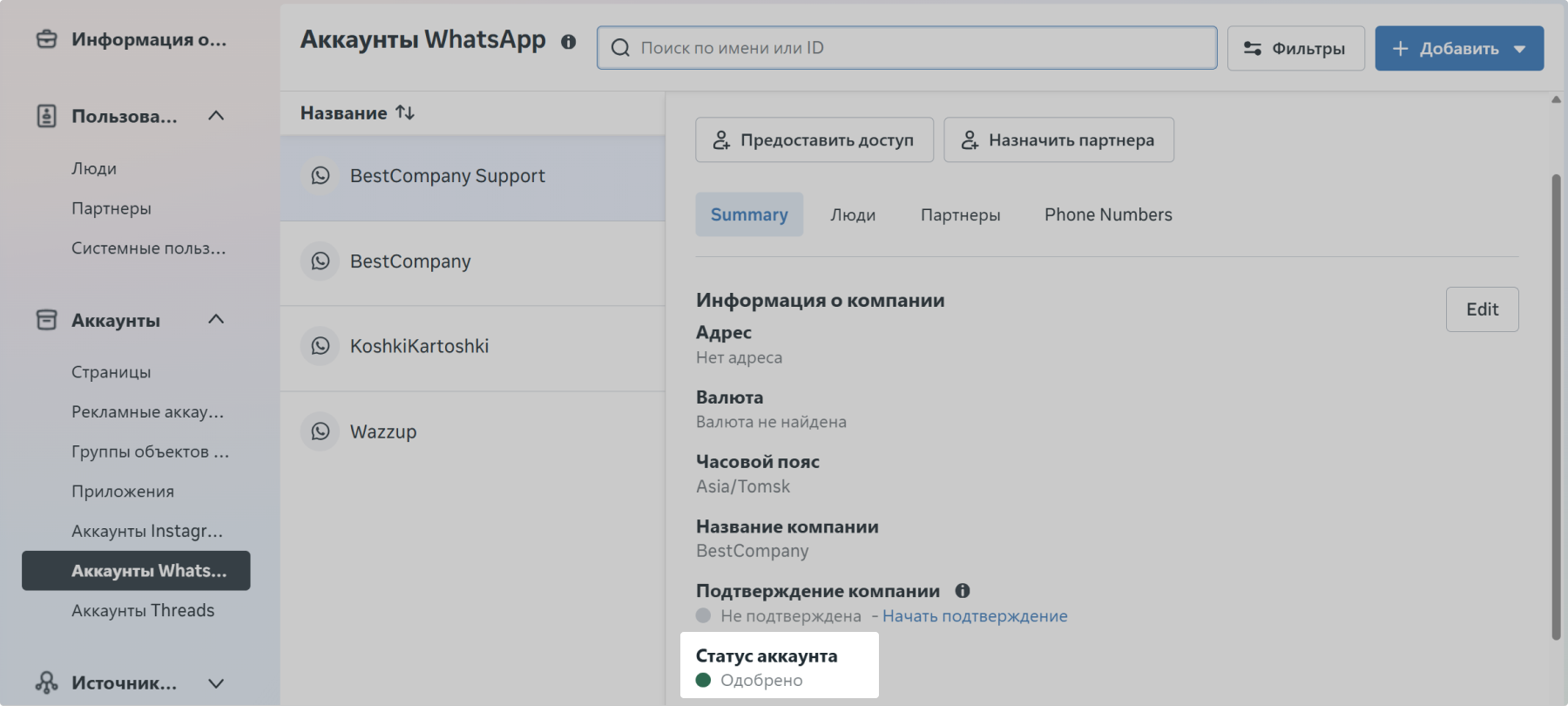Click the search by name or ID field

(x=907, y=48)
